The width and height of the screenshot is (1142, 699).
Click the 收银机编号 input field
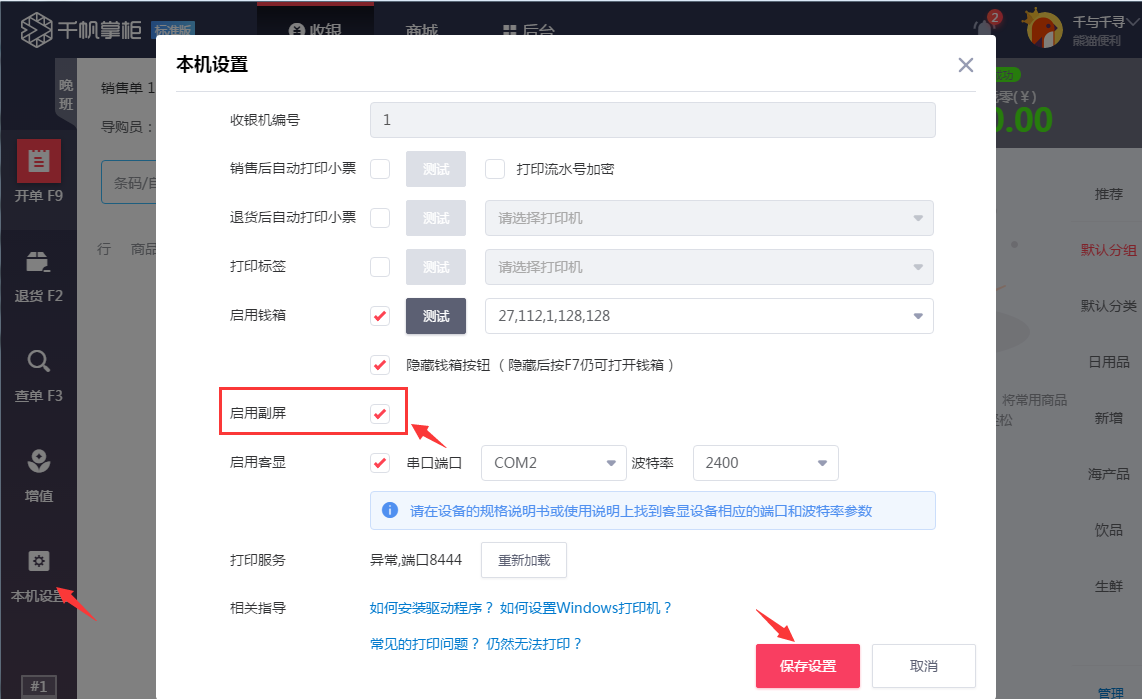click(x=655, y=119)
